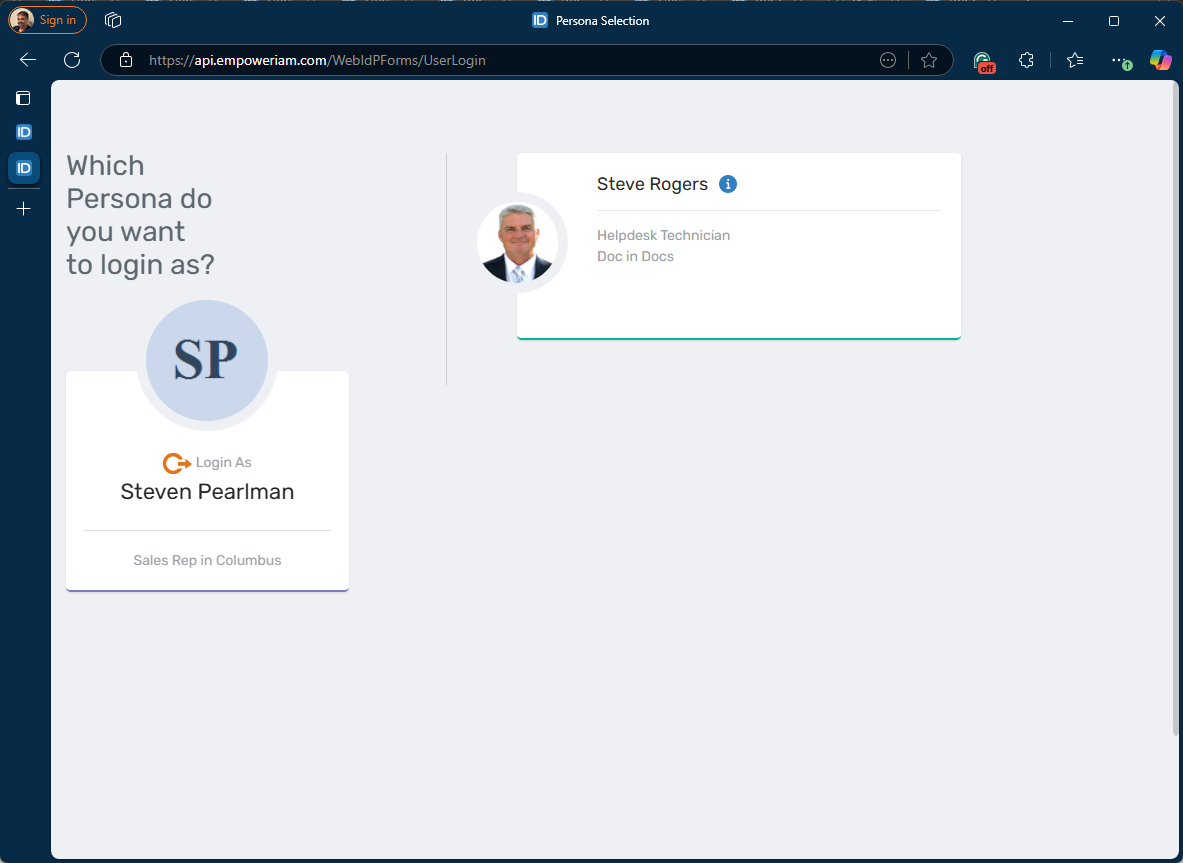Open the favorites list icon

[x=1075, y=60]
